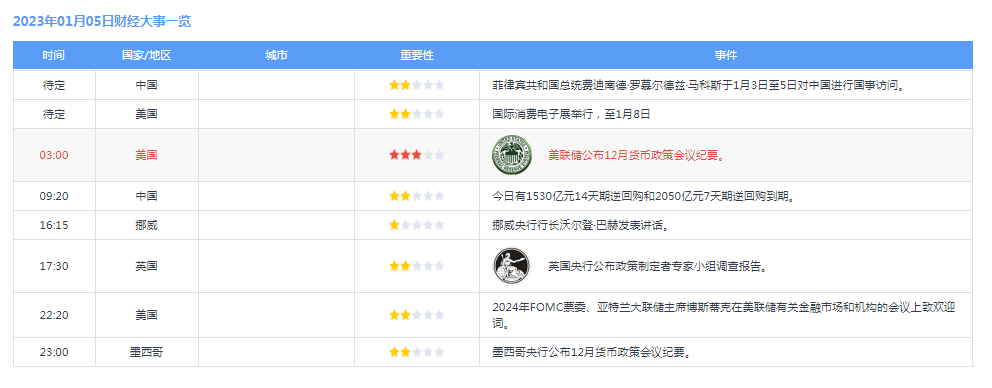
Task: Click 待定 in the 中国 row
Action: coord(54,85)
